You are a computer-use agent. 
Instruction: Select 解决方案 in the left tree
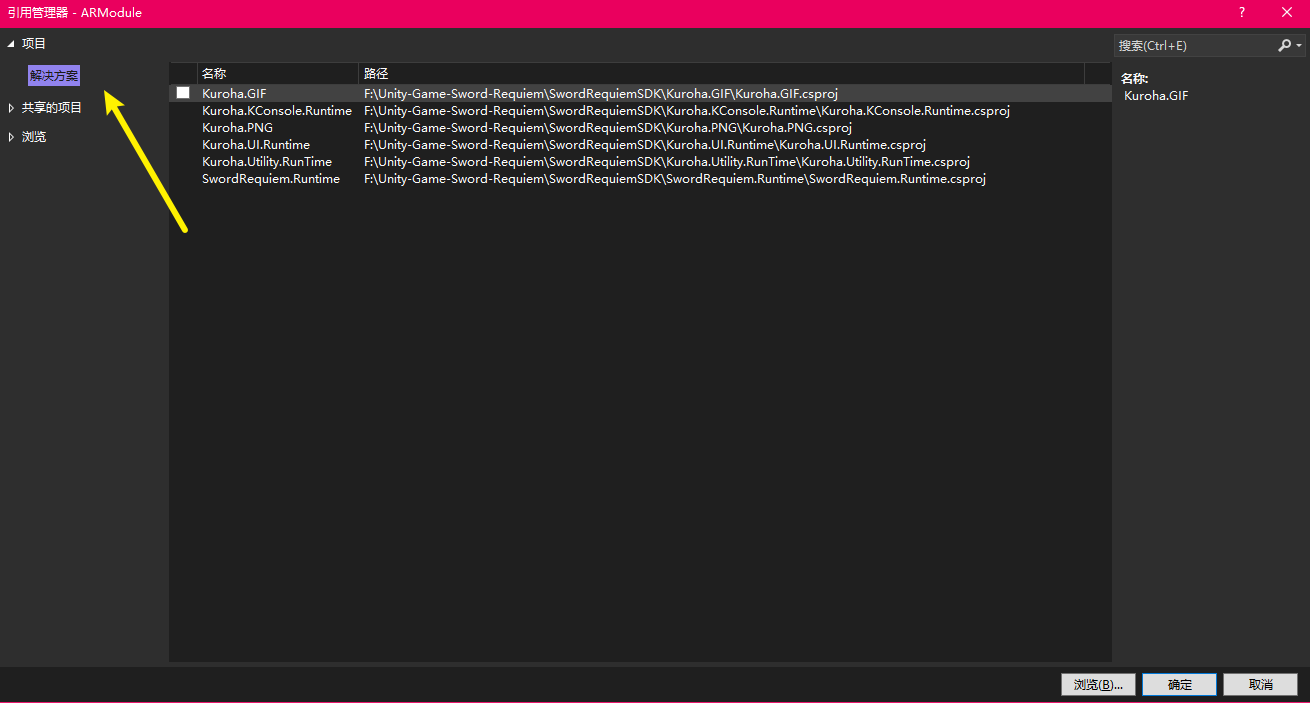54,76
